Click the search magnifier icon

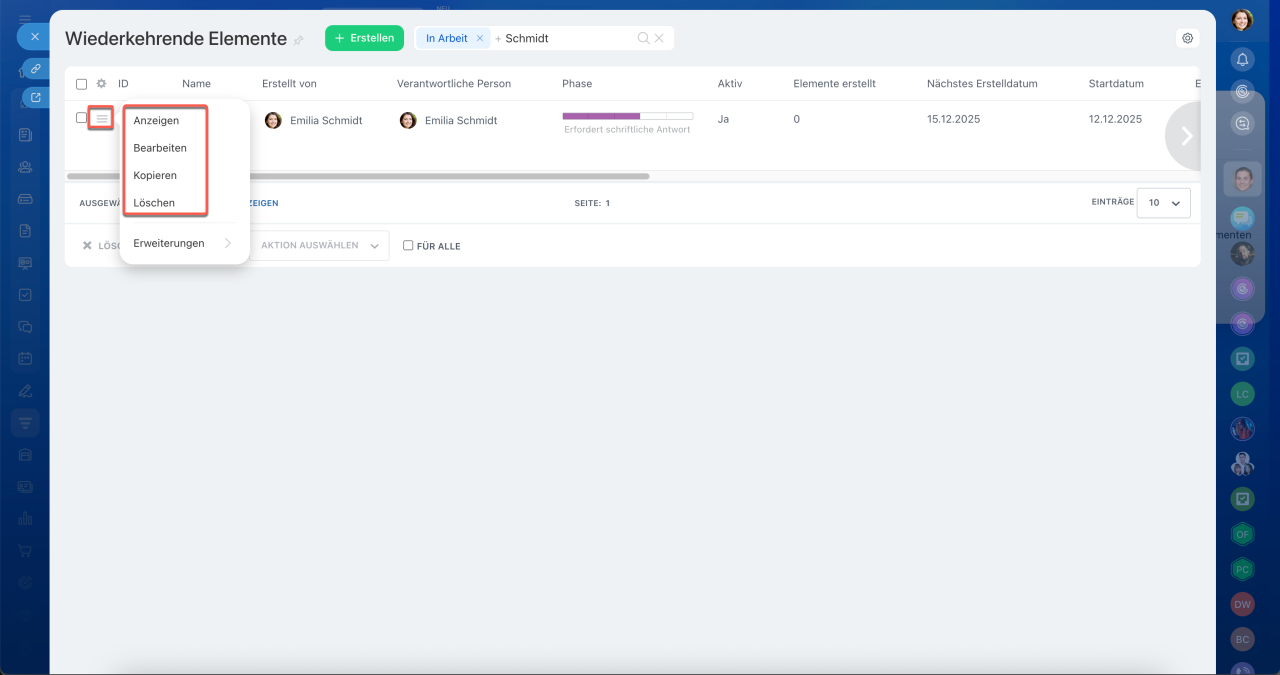coord(643,38)
